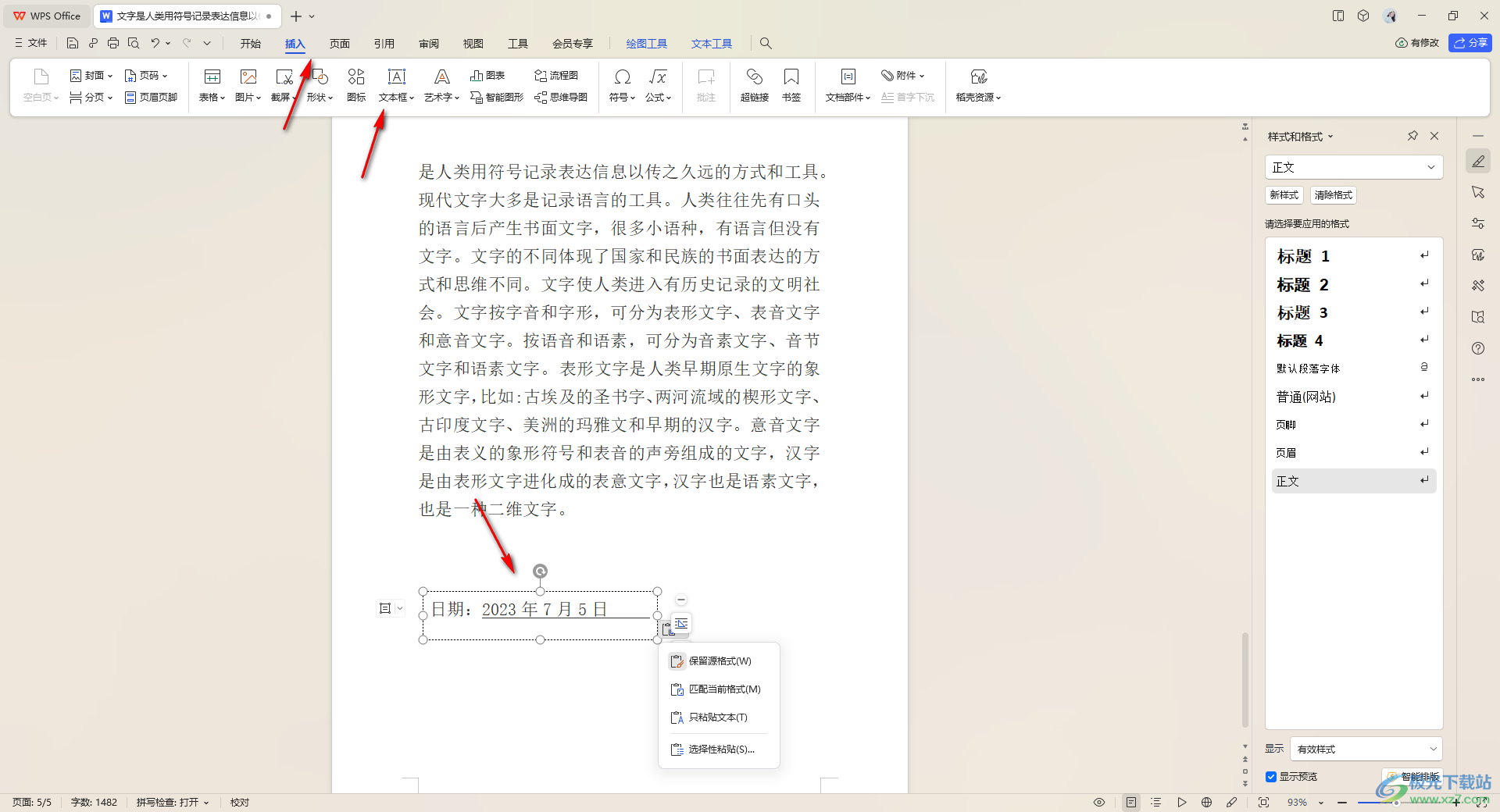This screenshot has width=1500, height=812.
Task: Click the 超链接 hyperlink tool
Action: click(x=755, y=85)
